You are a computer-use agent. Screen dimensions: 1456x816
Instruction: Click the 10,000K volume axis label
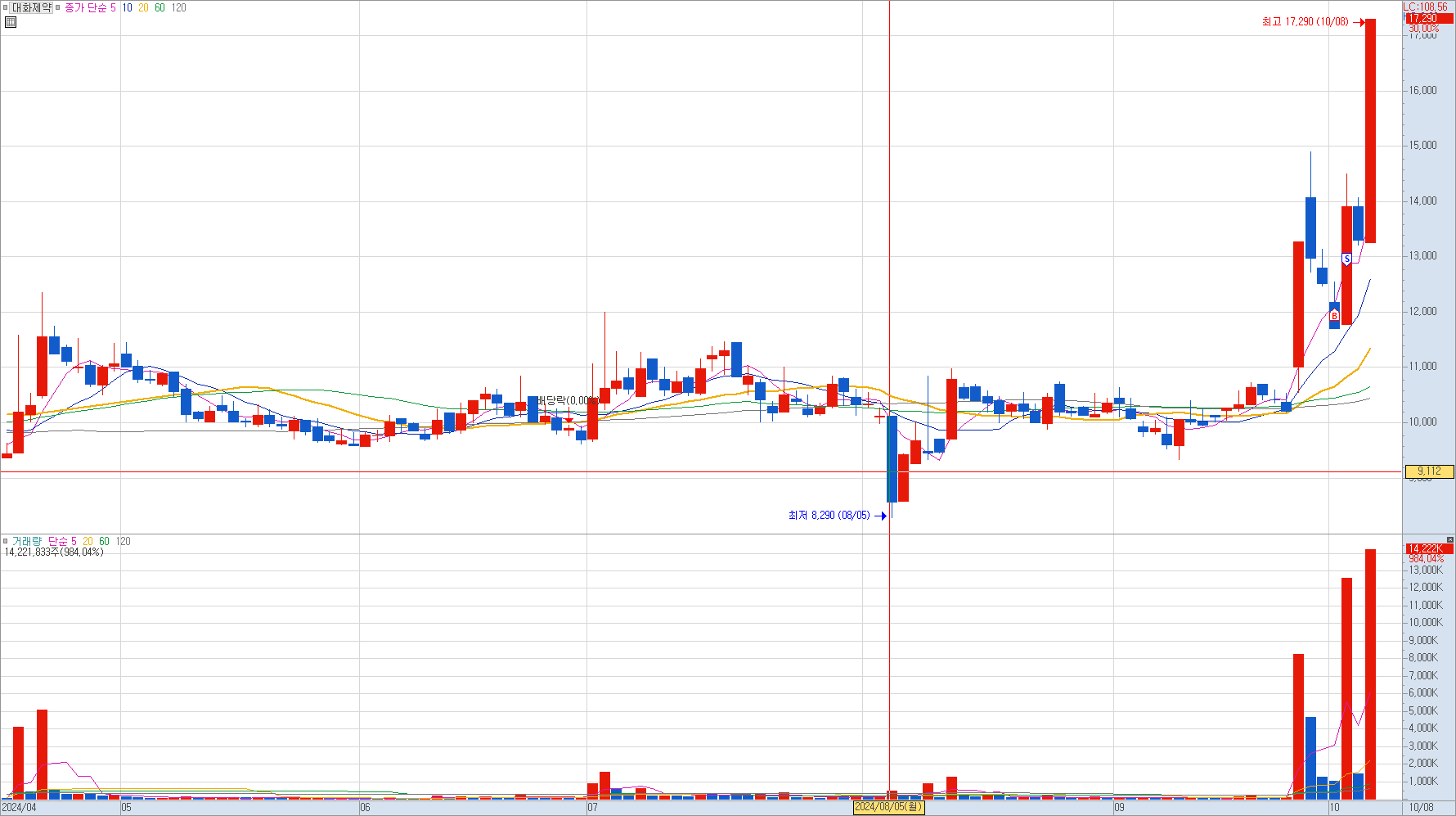click(1424, 623)
